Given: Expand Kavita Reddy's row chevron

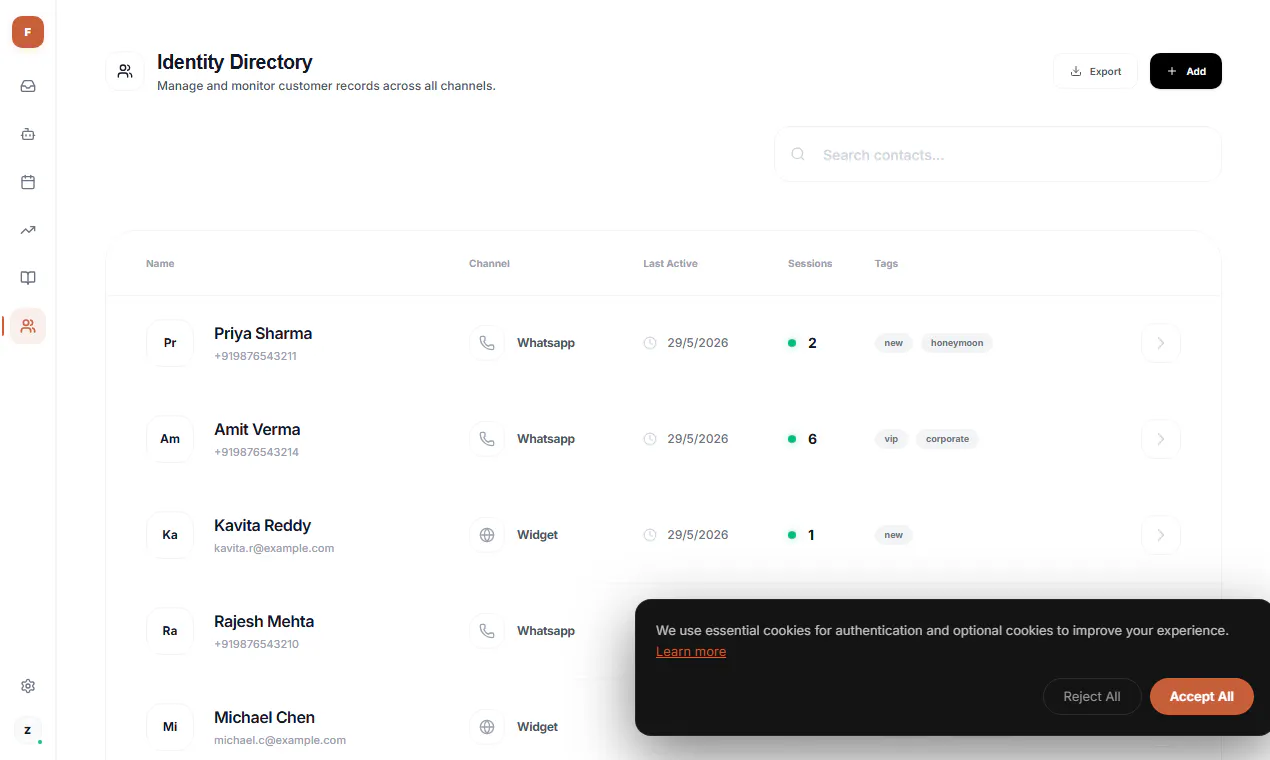Looking at the screenshot, I should [x=1161, y=535].
